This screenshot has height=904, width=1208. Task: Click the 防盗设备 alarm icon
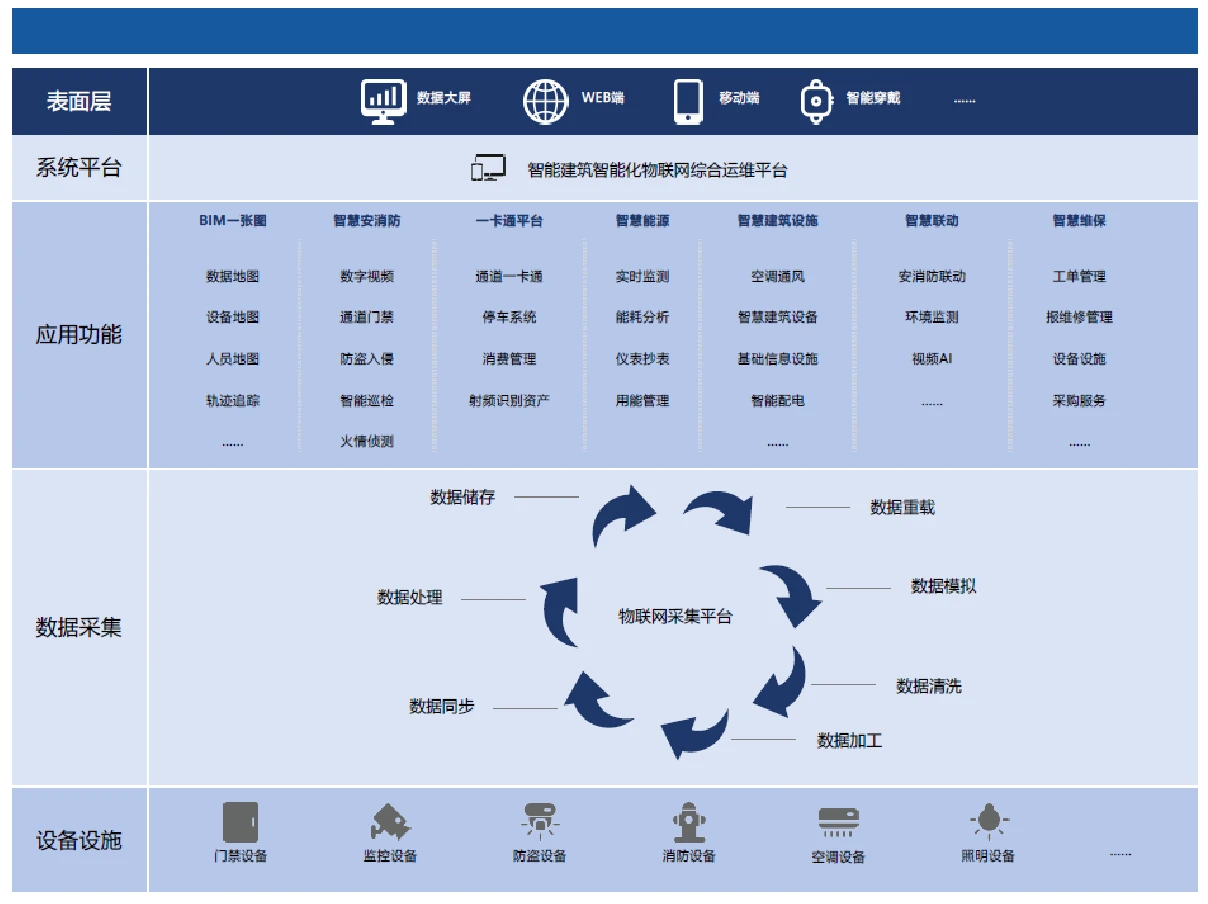(539, 822)
